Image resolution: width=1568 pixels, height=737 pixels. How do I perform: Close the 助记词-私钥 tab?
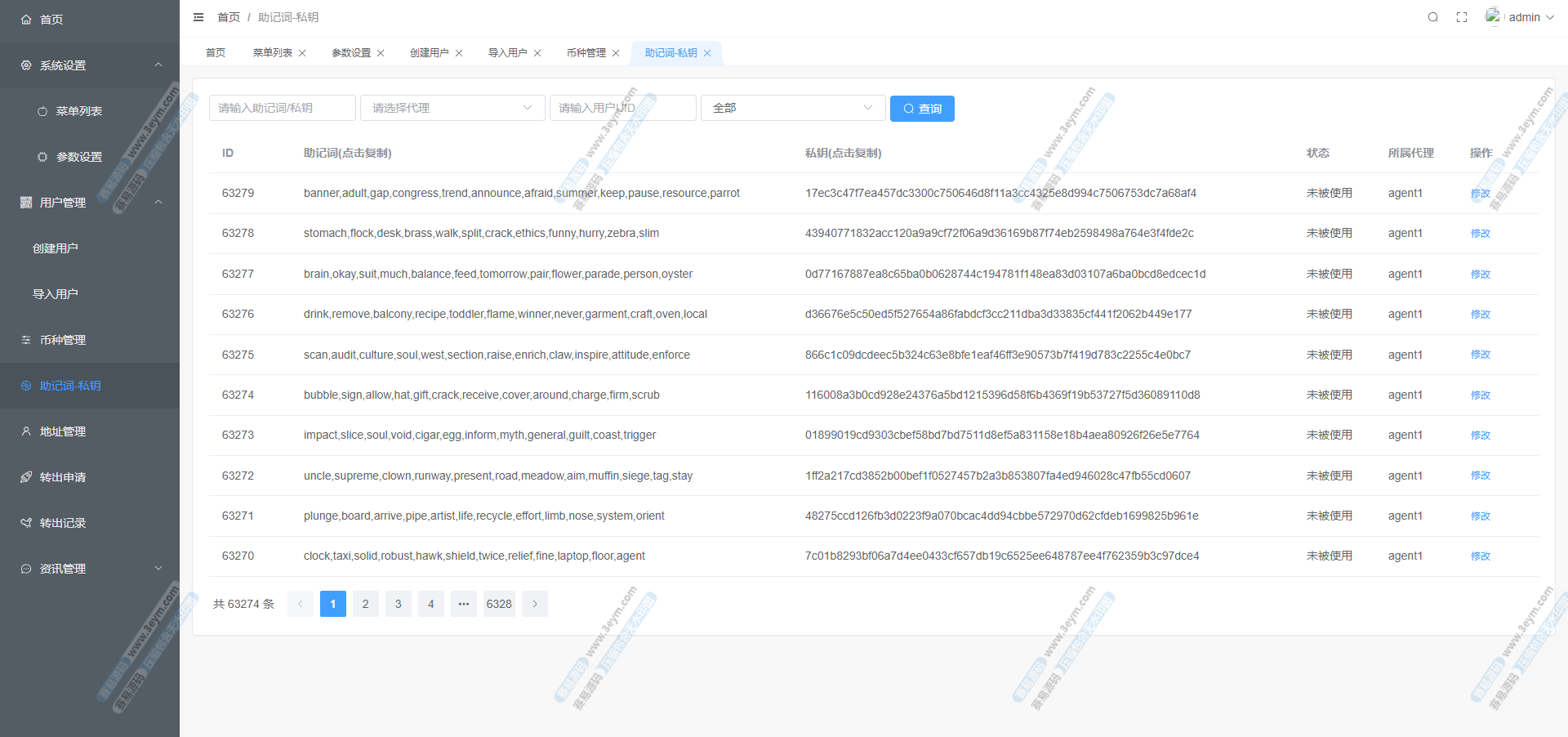[x=707, y=53]
